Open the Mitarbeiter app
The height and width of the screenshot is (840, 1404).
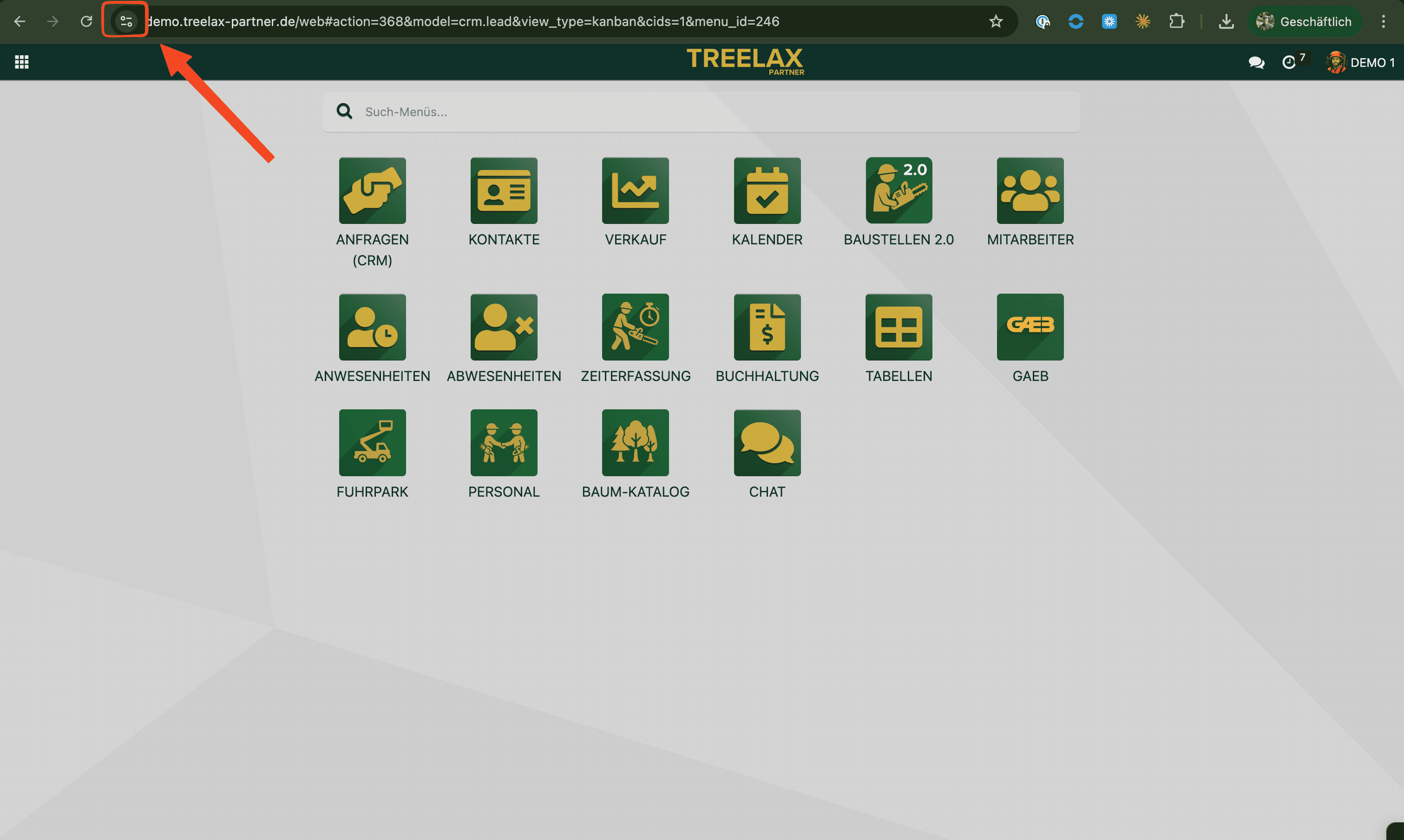(x=1030, y=191)
